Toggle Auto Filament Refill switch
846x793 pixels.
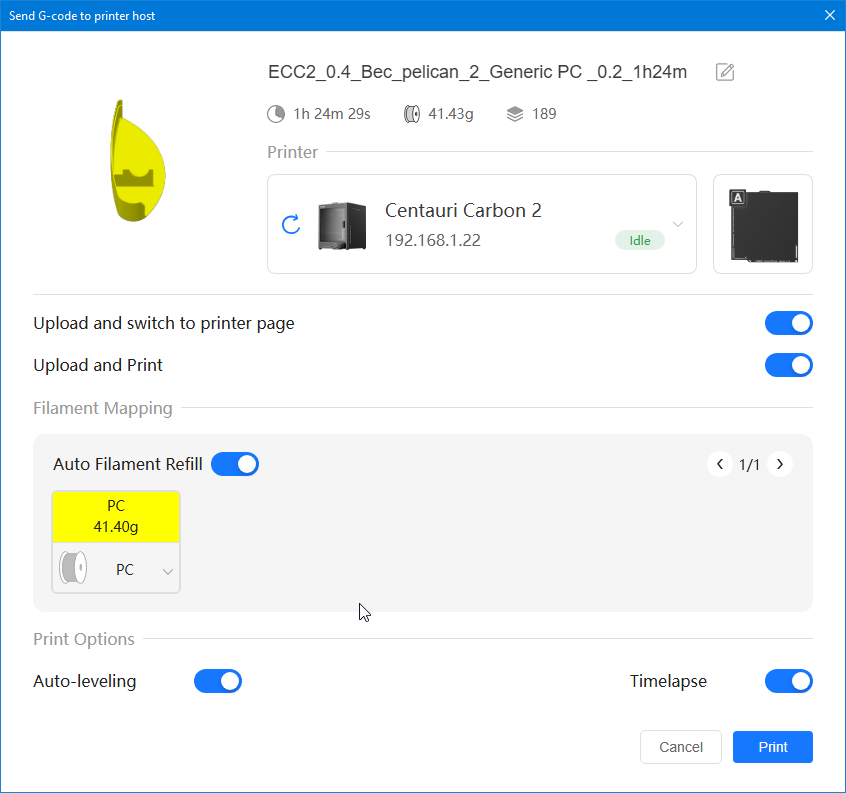235,464
